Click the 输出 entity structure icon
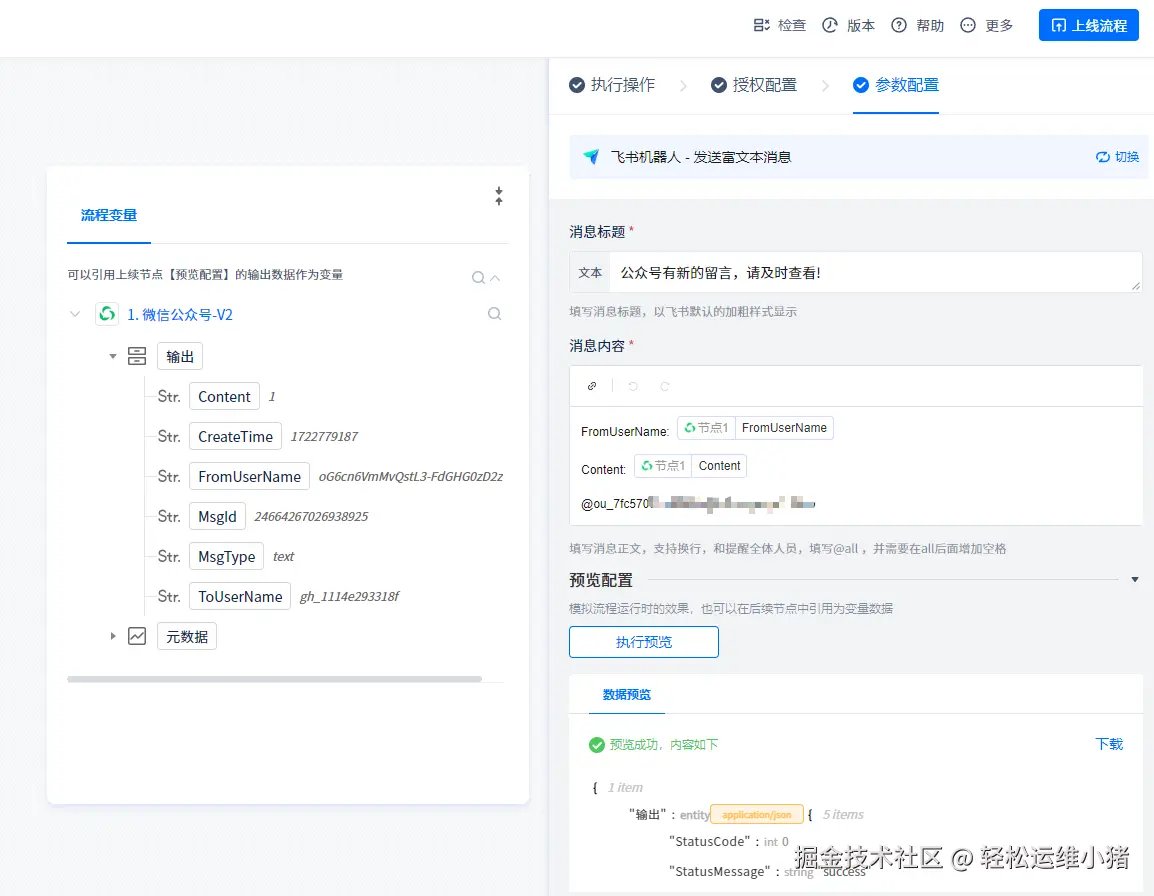 pyautogui.click(x=137, y=356)
